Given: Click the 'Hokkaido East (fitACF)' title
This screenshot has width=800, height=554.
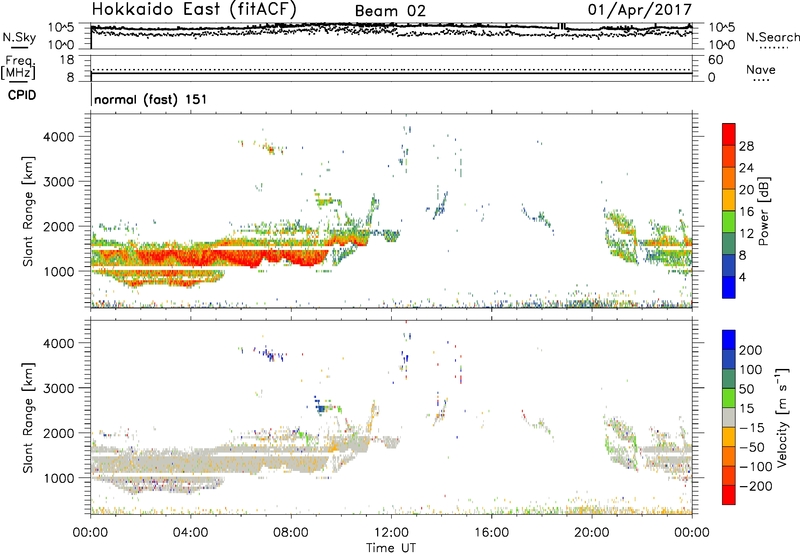Looking at the screenshot, I should [x=194, y=10].
